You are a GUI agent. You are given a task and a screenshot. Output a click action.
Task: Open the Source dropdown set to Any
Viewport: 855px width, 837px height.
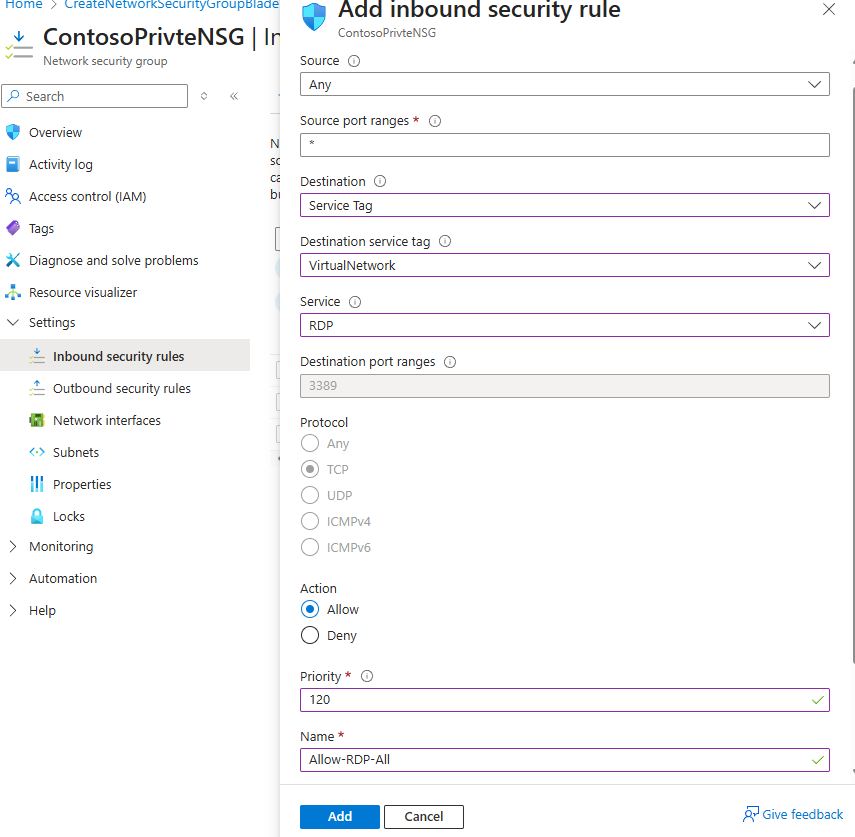(x=564, y=85)
